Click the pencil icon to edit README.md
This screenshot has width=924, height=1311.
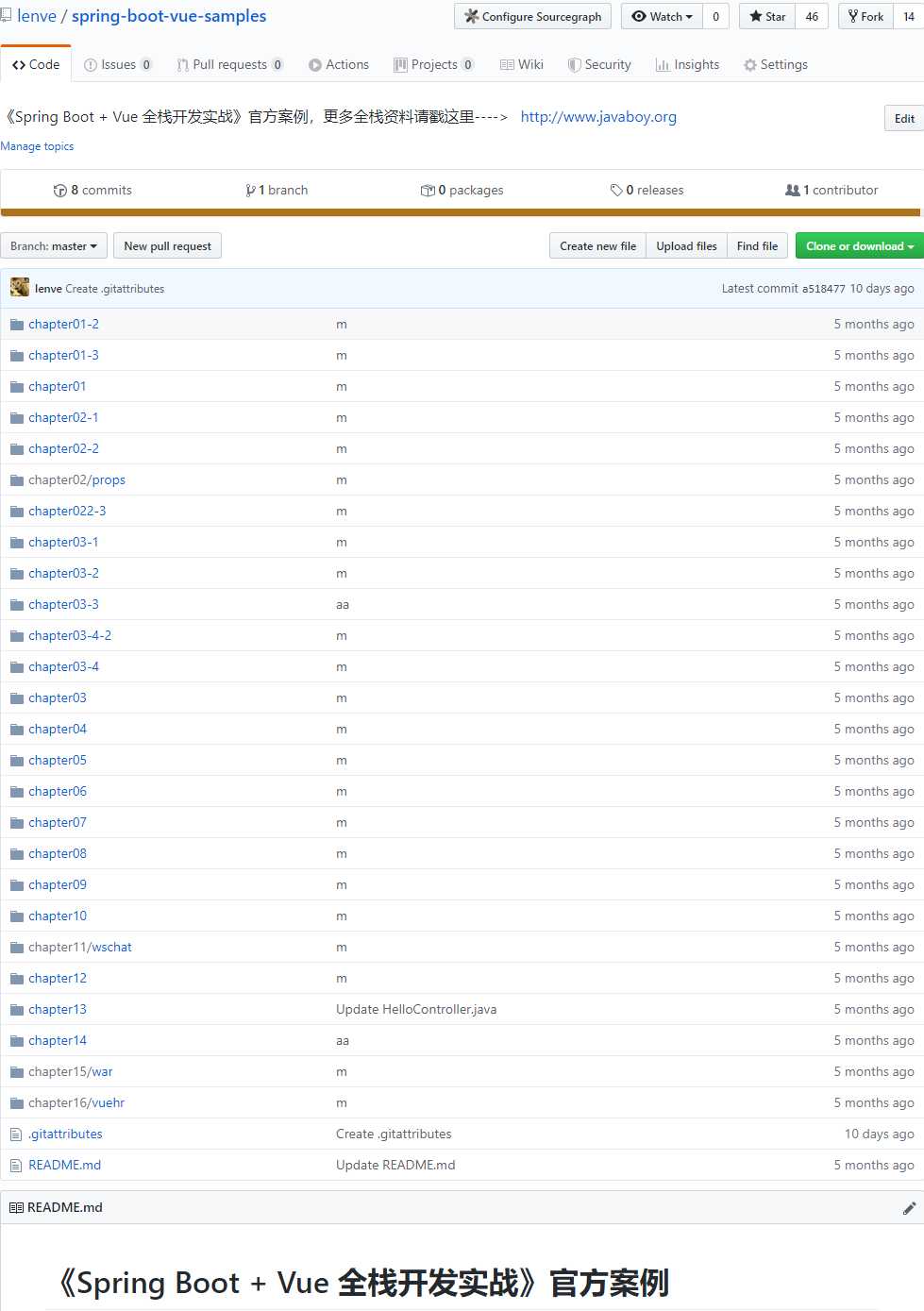[909, 1208]
